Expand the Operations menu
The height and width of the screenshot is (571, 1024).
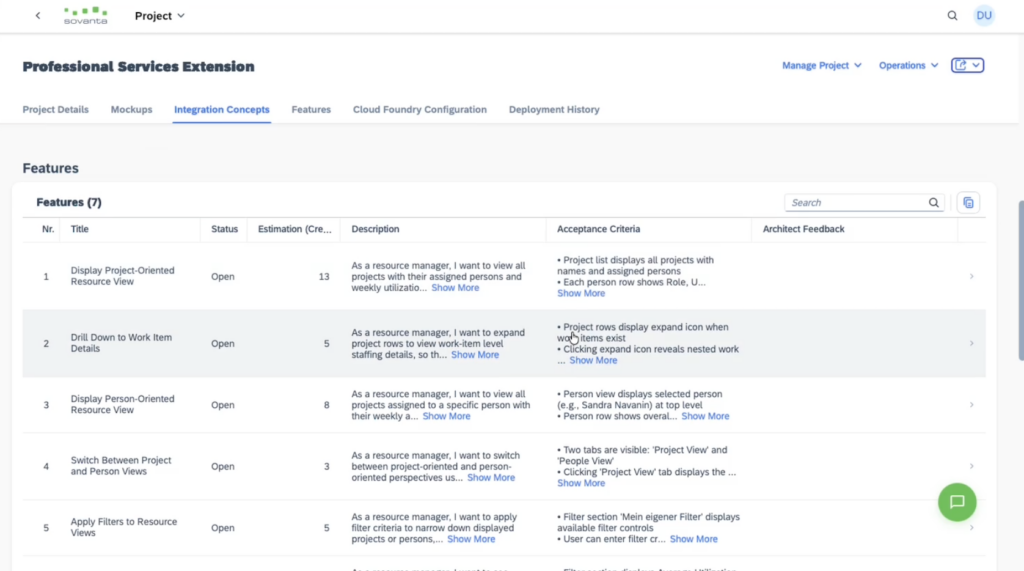click(908, 66)
